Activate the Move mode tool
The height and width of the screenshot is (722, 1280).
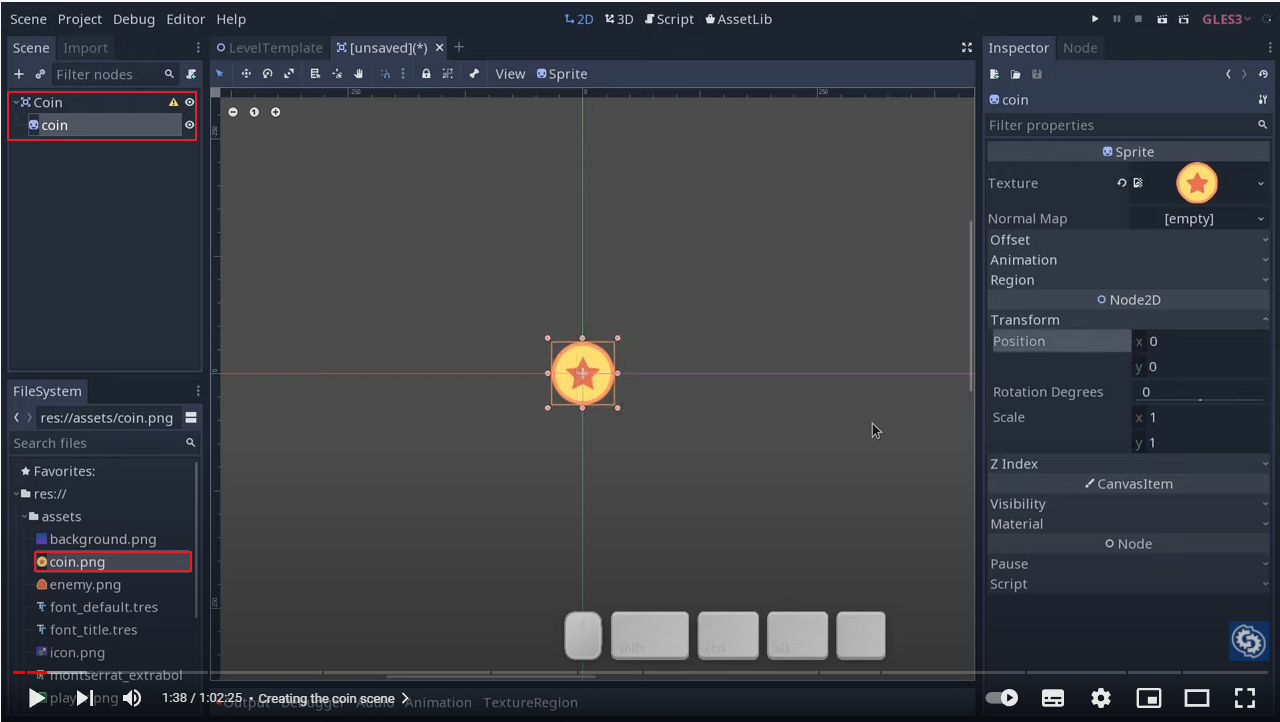[246, 73]
